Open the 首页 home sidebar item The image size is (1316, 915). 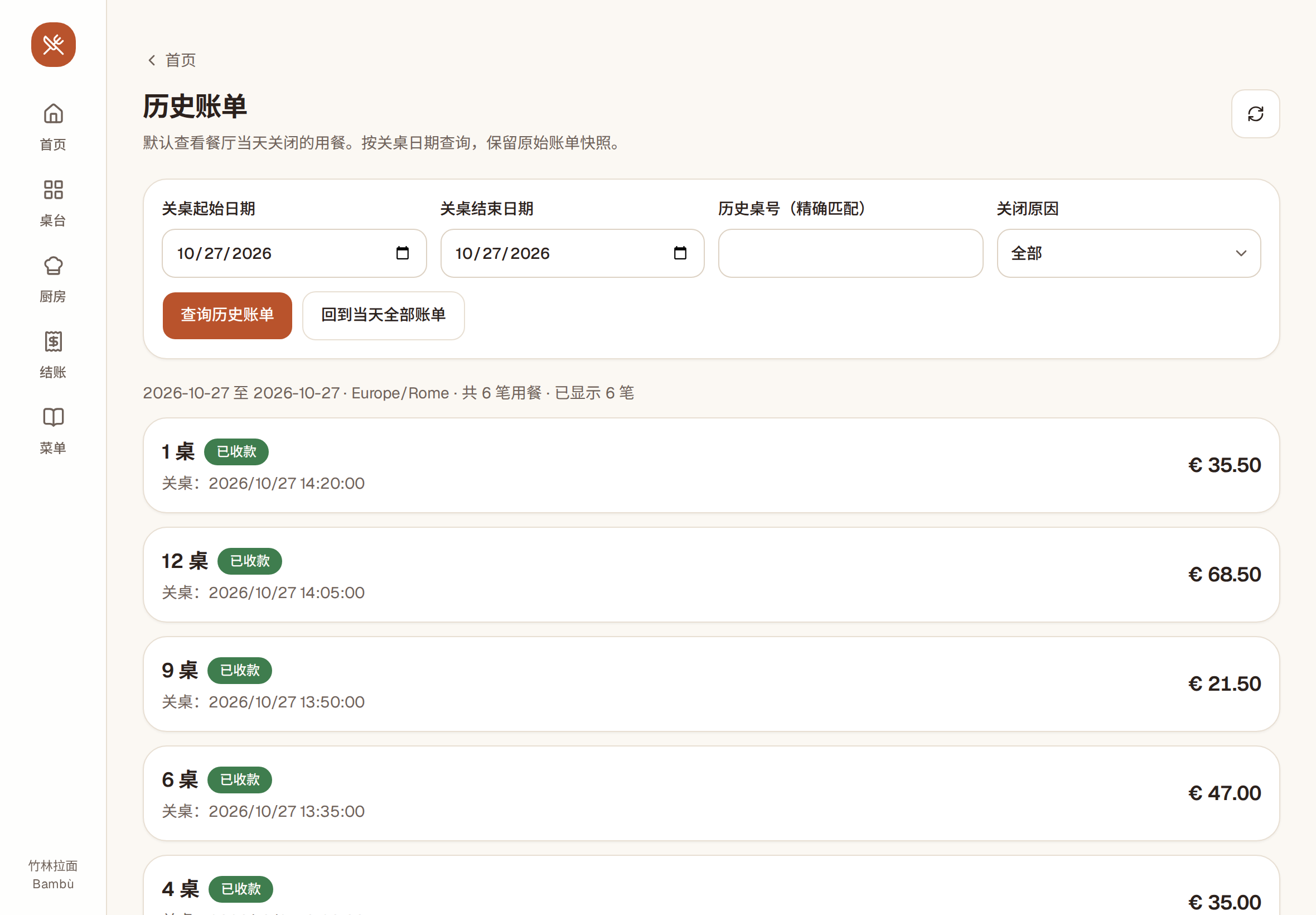54,127
